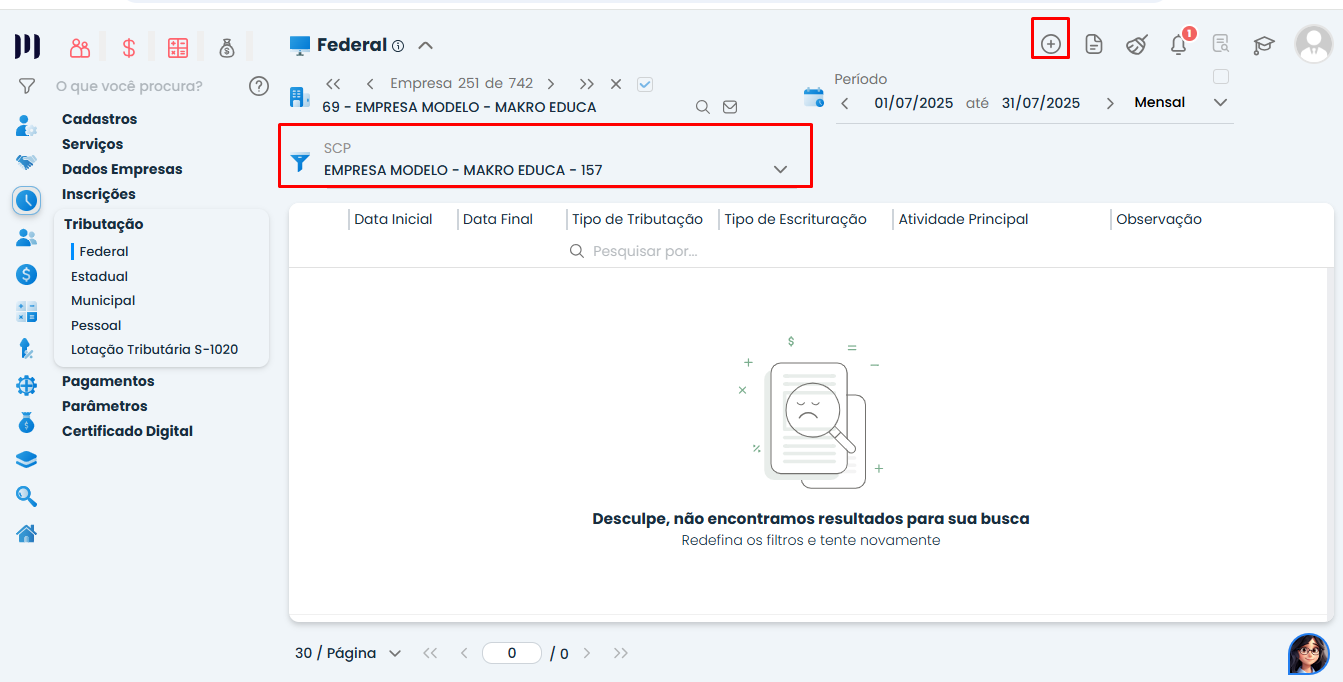Open Inscrições menu
The height and width of the screenshot is (682, 1343).
pos(99,194)
